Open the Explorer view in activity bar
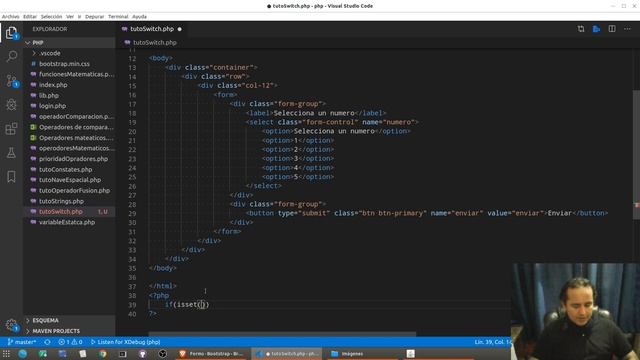This screenshot has height=360, width=640. click(11, 33)
